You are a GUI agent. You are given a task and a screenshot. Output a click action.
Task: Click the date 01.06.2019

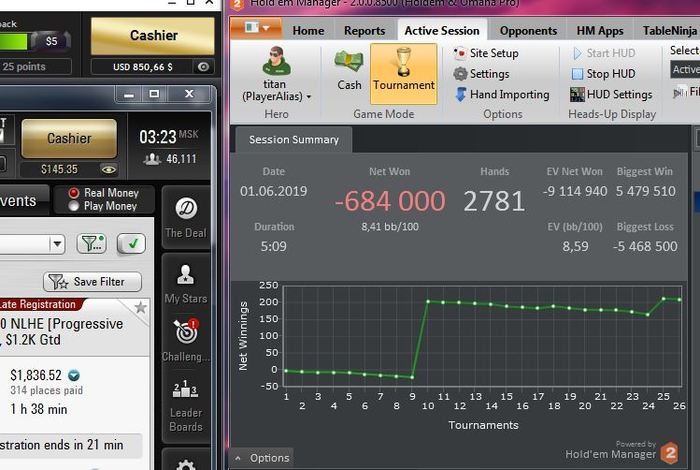273,191
